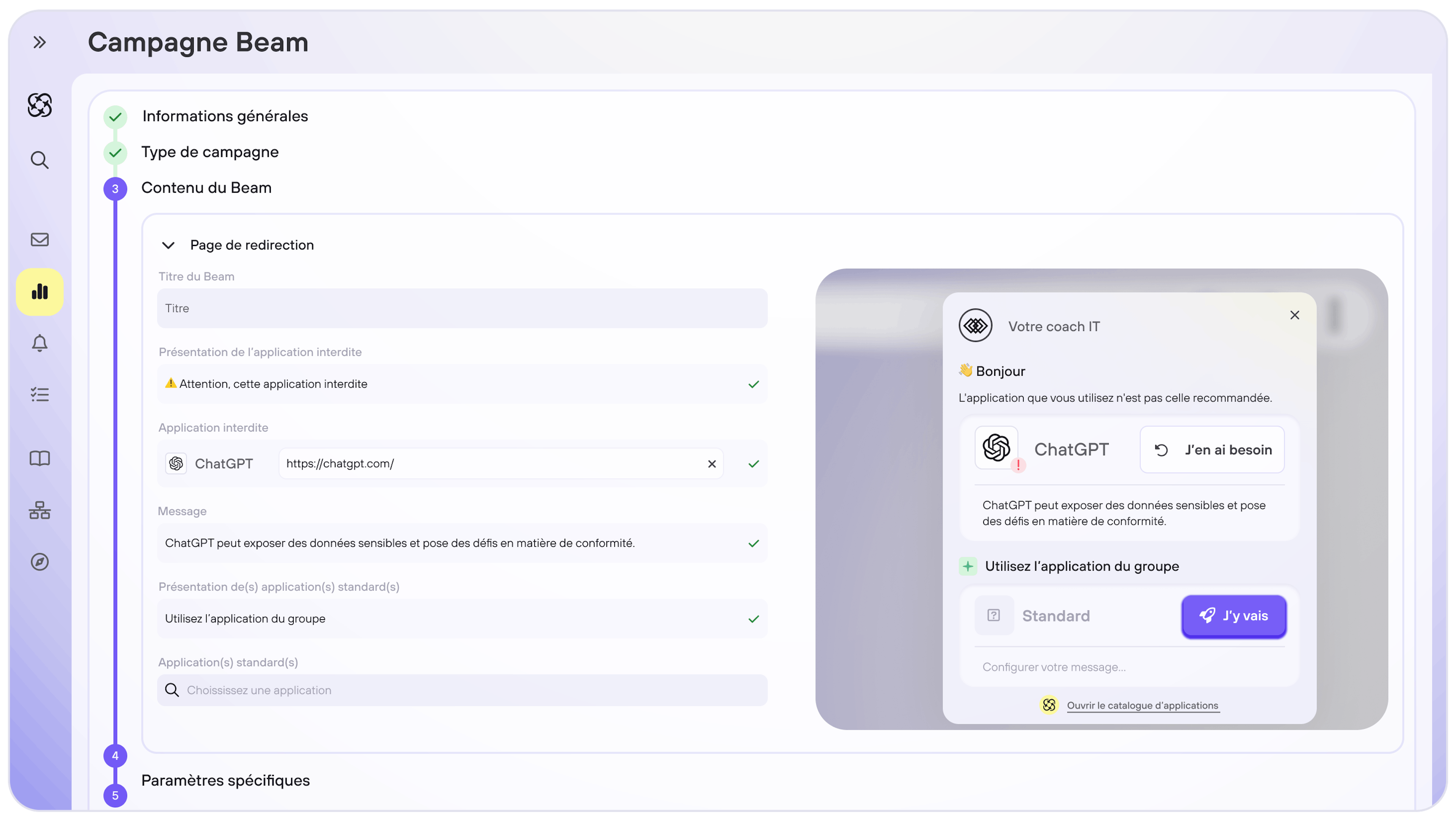Click the app logo in sidebar

pos(39,105)
